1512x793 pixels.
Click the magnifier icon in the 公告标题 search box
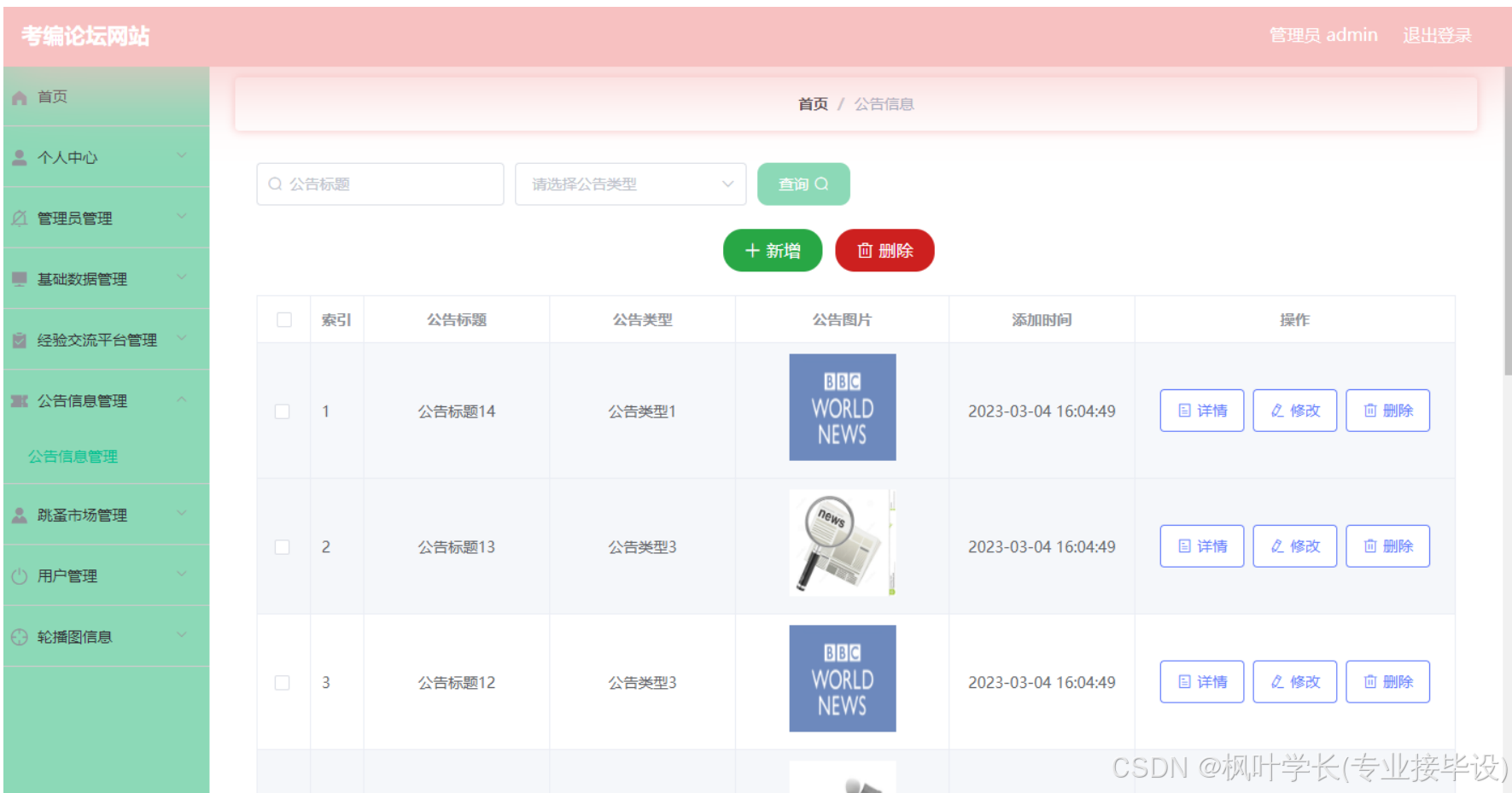275,184
